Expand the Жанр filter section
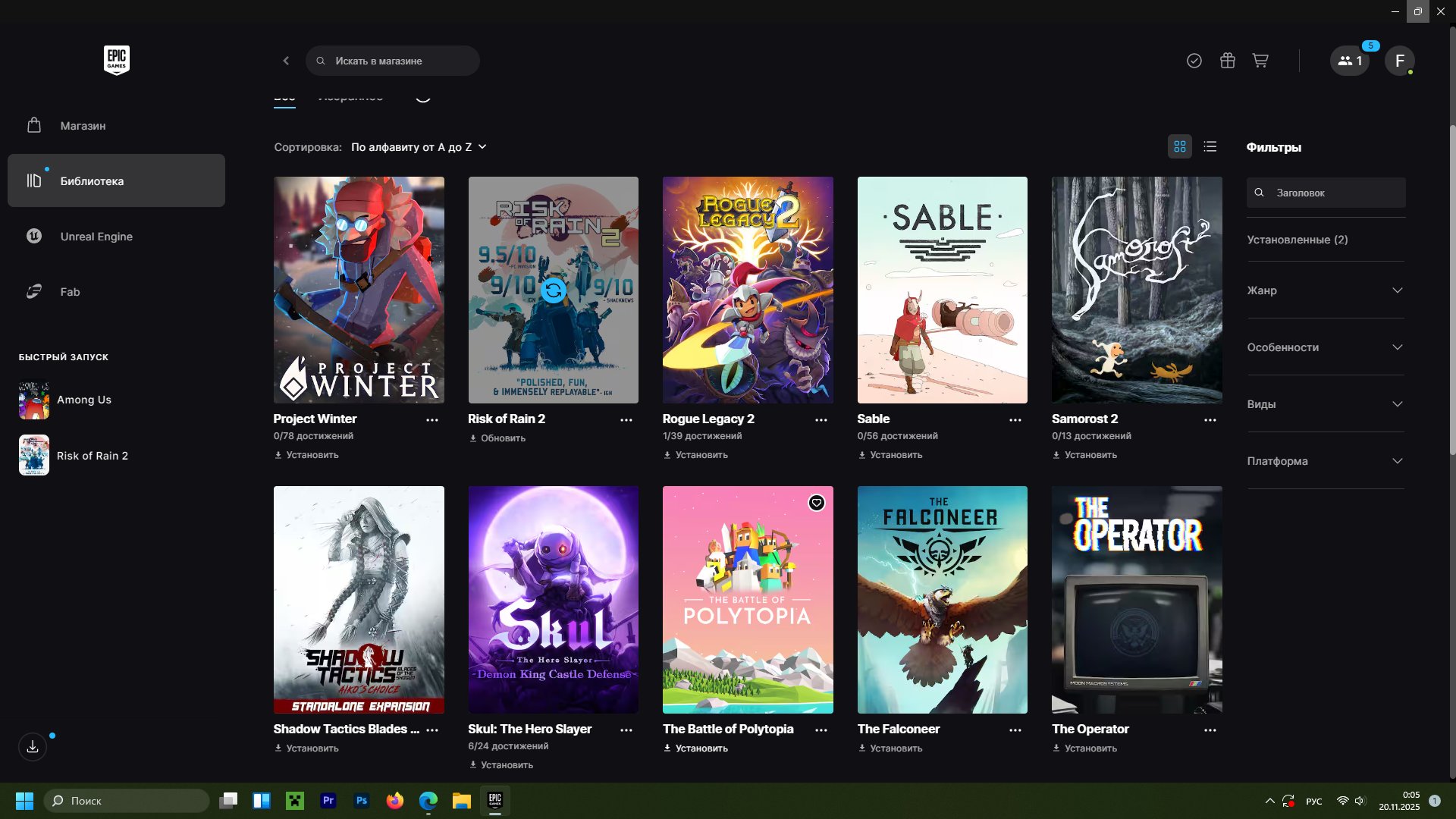 click(x=1325, y=290)
